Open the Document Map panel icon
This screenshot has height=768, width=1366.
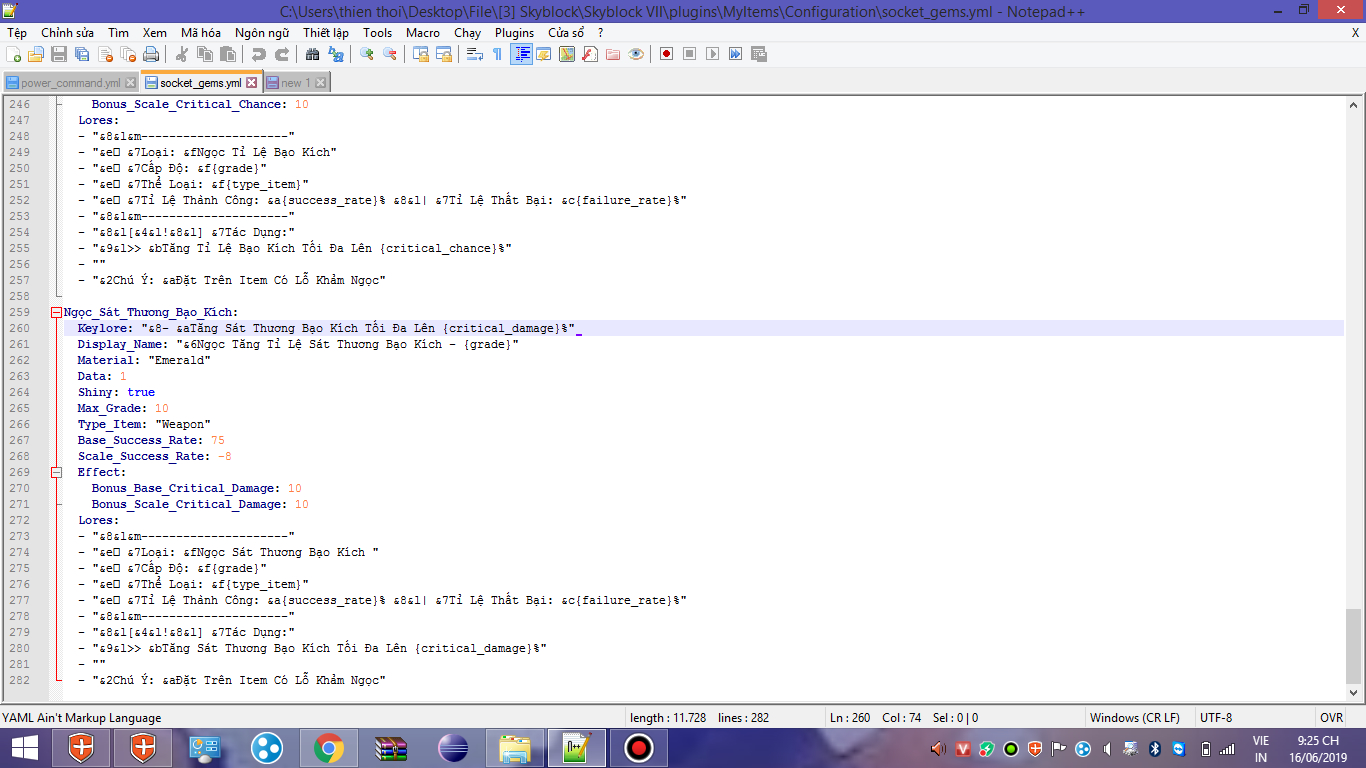click(567, 54)
